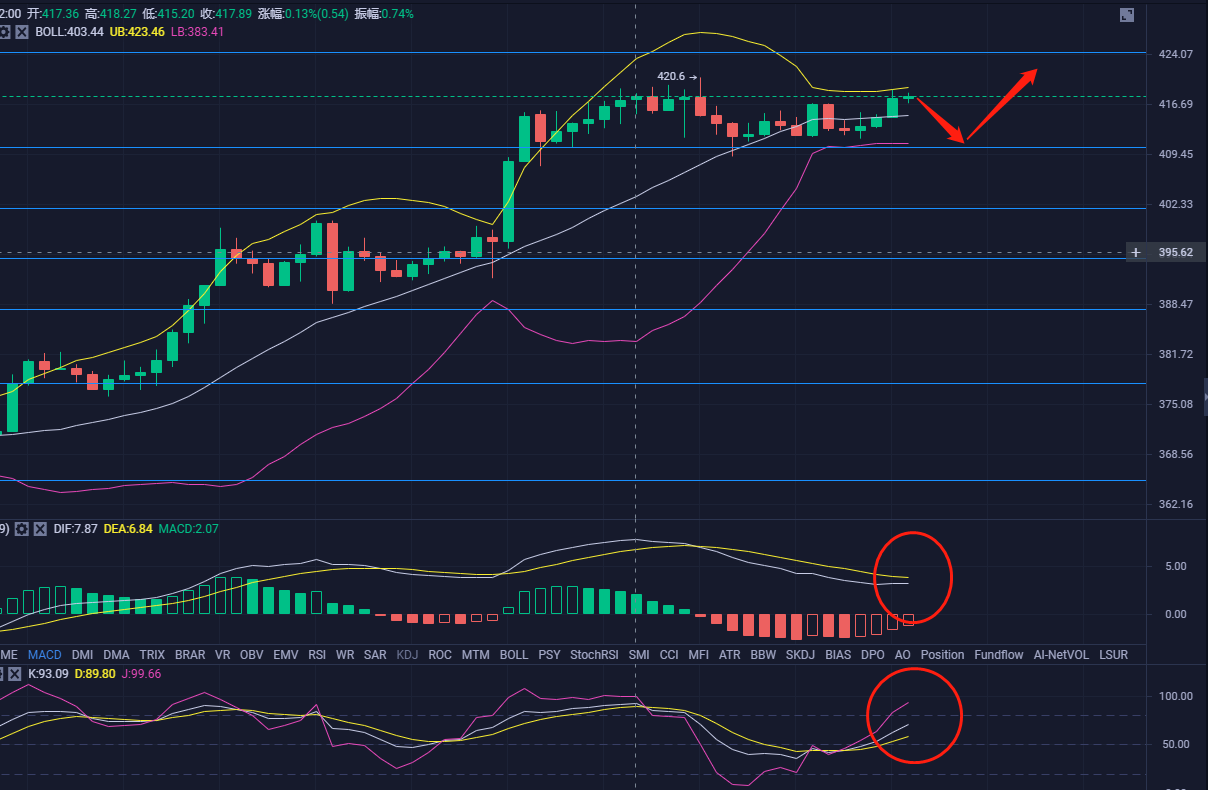Click the BOLL:403.44 value label
The width and height of the screenshot is (1208, 790).
69,32
